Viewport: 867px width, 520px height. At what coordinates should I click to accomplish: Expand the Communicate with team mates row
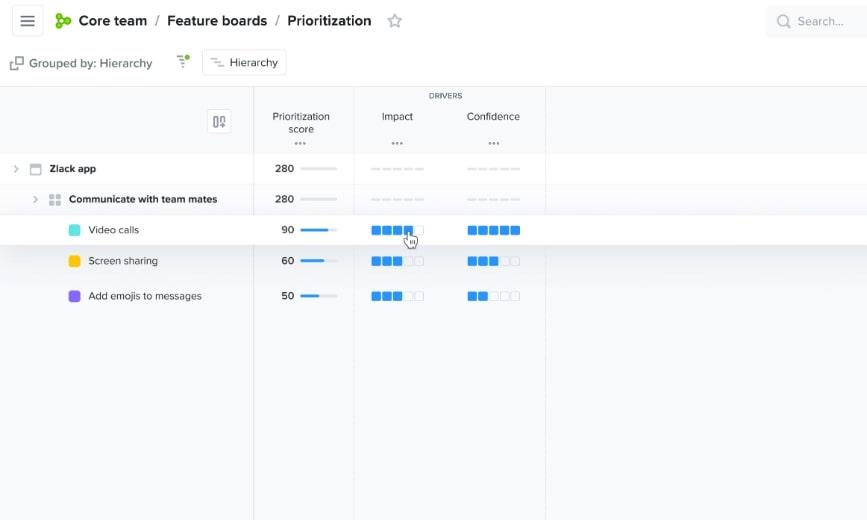[35, 200]
